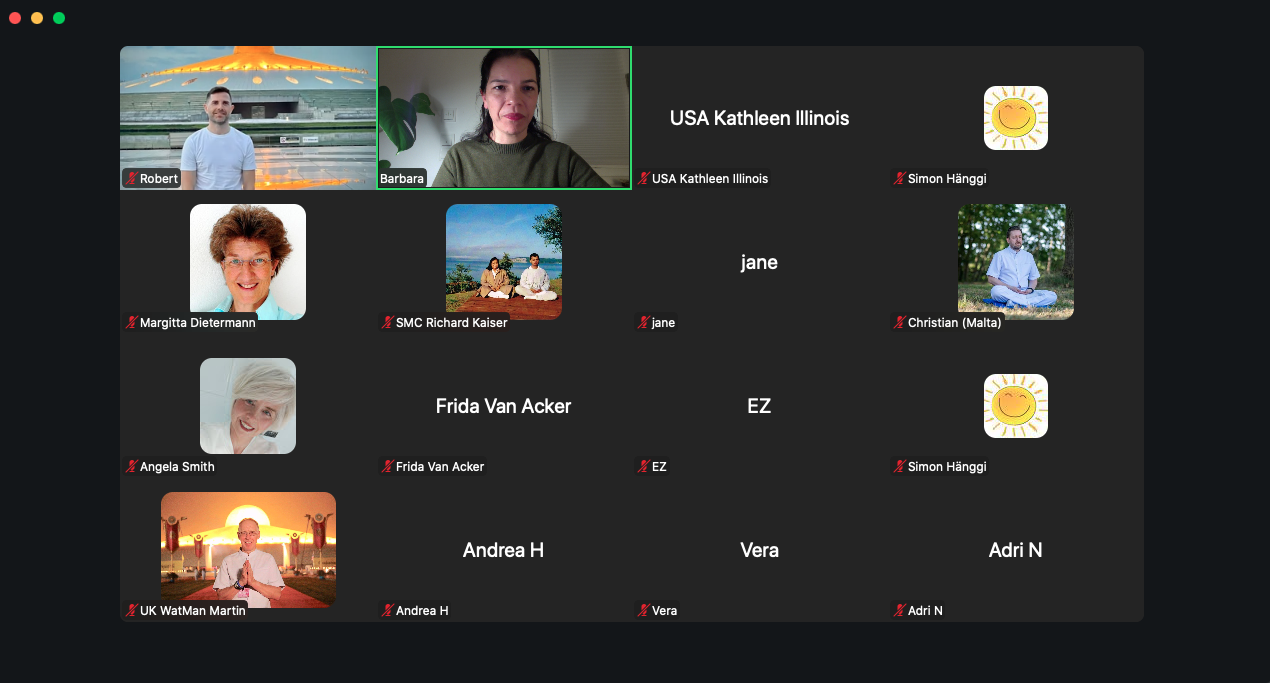Click Angela Smith's profile picture
This screenshot has width=1270, height=683.
click(248, 405)
